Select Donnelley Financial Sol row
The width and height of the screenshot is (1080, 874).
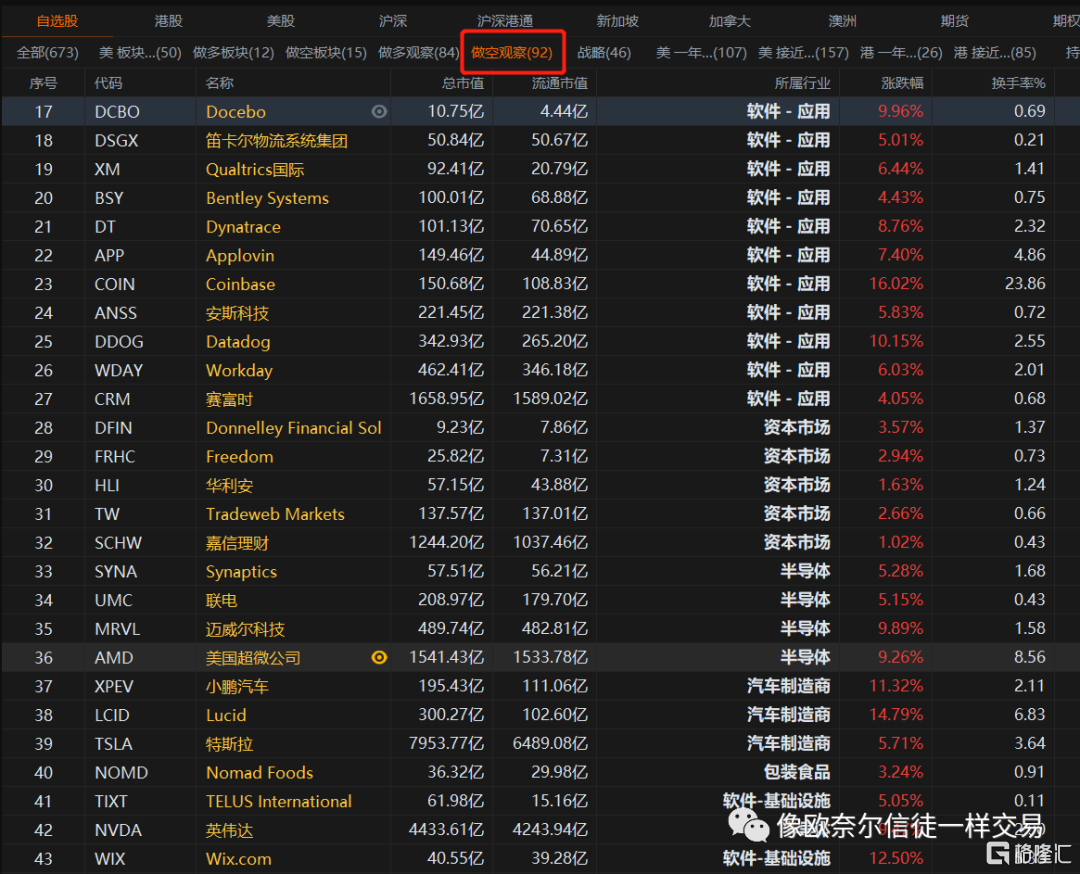point(293,428)
